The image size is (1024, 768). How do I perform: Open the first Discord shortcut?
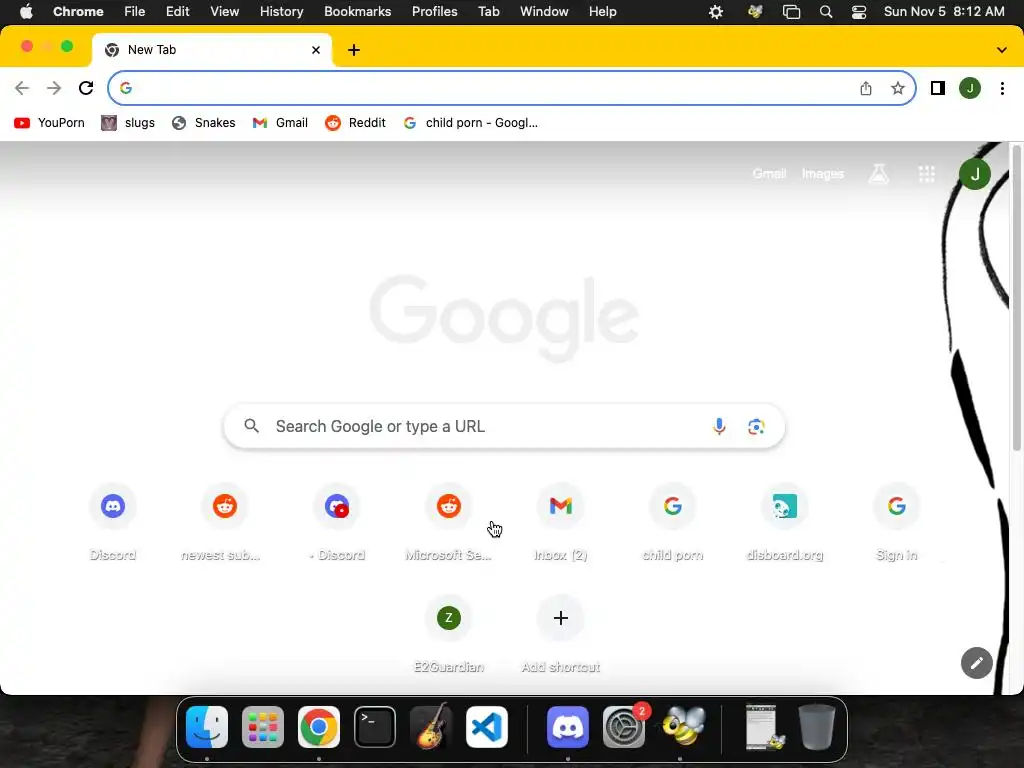click(x=113, y=521)
